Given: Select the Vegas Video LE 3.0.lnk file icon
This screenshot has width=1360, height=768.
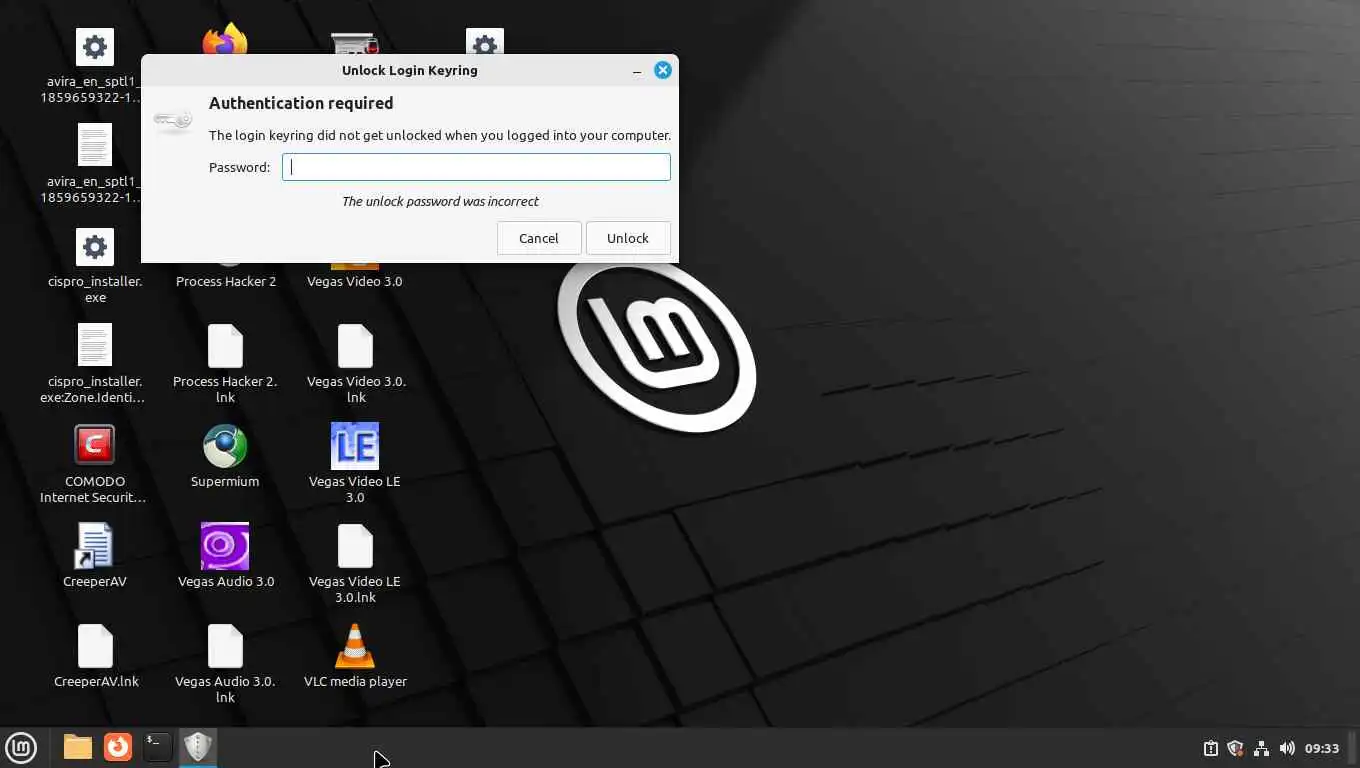Looking at the screenshot, I should (355, 546).
